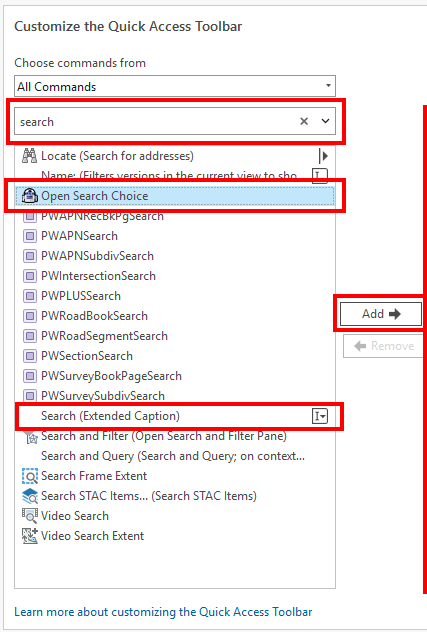Click the Search Frame Extent icon

tap(30, 476)
